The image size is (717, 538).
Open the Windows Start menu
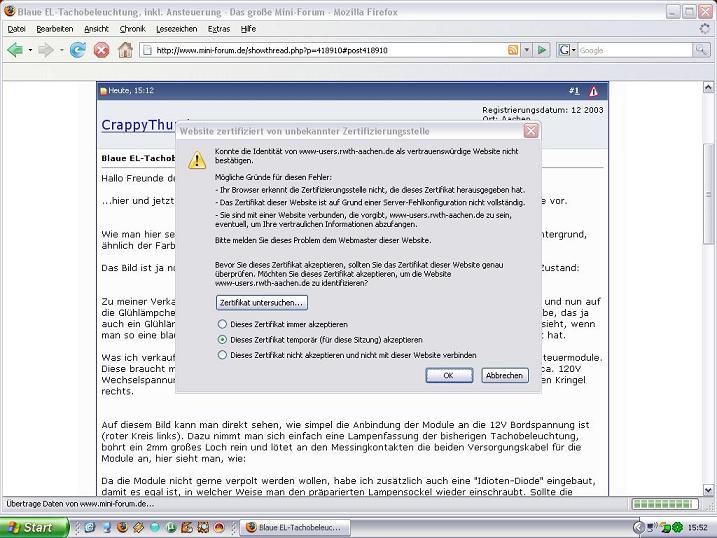click(31, 527)
